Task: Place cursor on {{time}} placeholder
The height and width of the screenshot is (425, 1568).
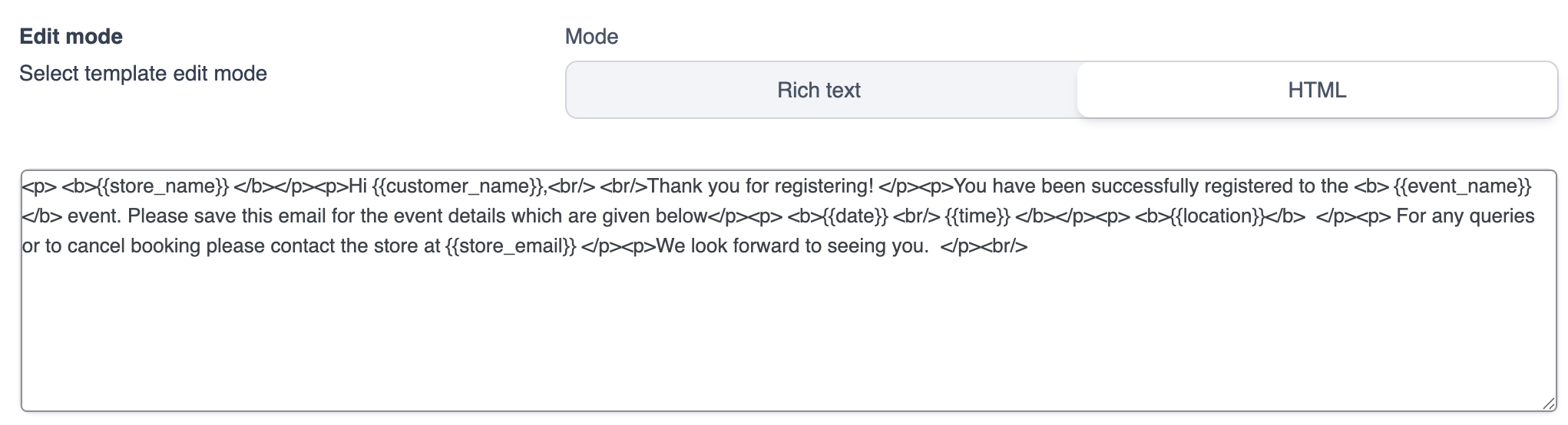Action: click(978, 216)
